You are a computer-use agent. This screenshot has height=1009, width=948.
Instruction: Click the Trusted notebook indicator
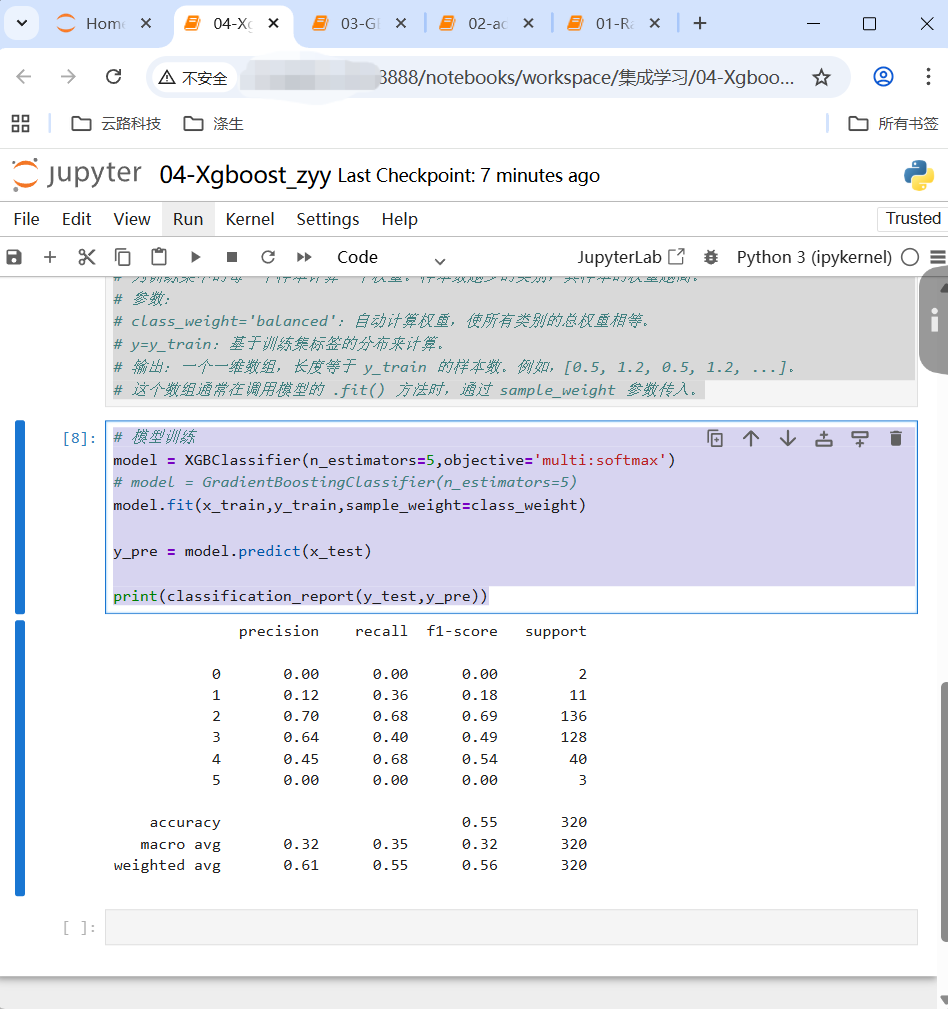point(912,218)
